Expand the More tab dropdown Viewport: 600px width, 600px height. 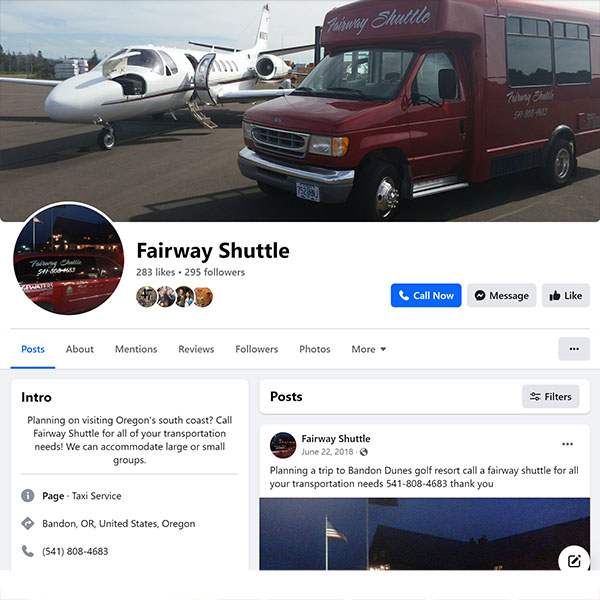368,349
